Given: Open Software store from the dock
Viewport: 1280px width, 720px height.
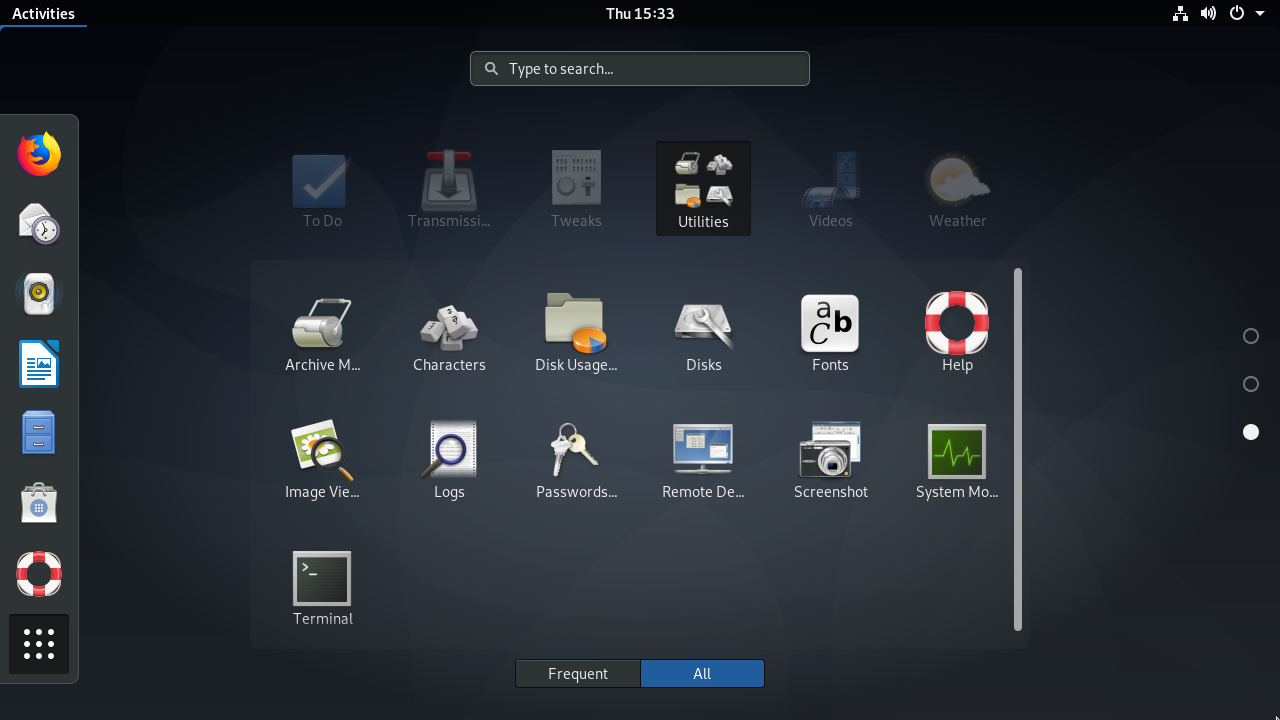Looking at the screenshot, I should 39,503.
